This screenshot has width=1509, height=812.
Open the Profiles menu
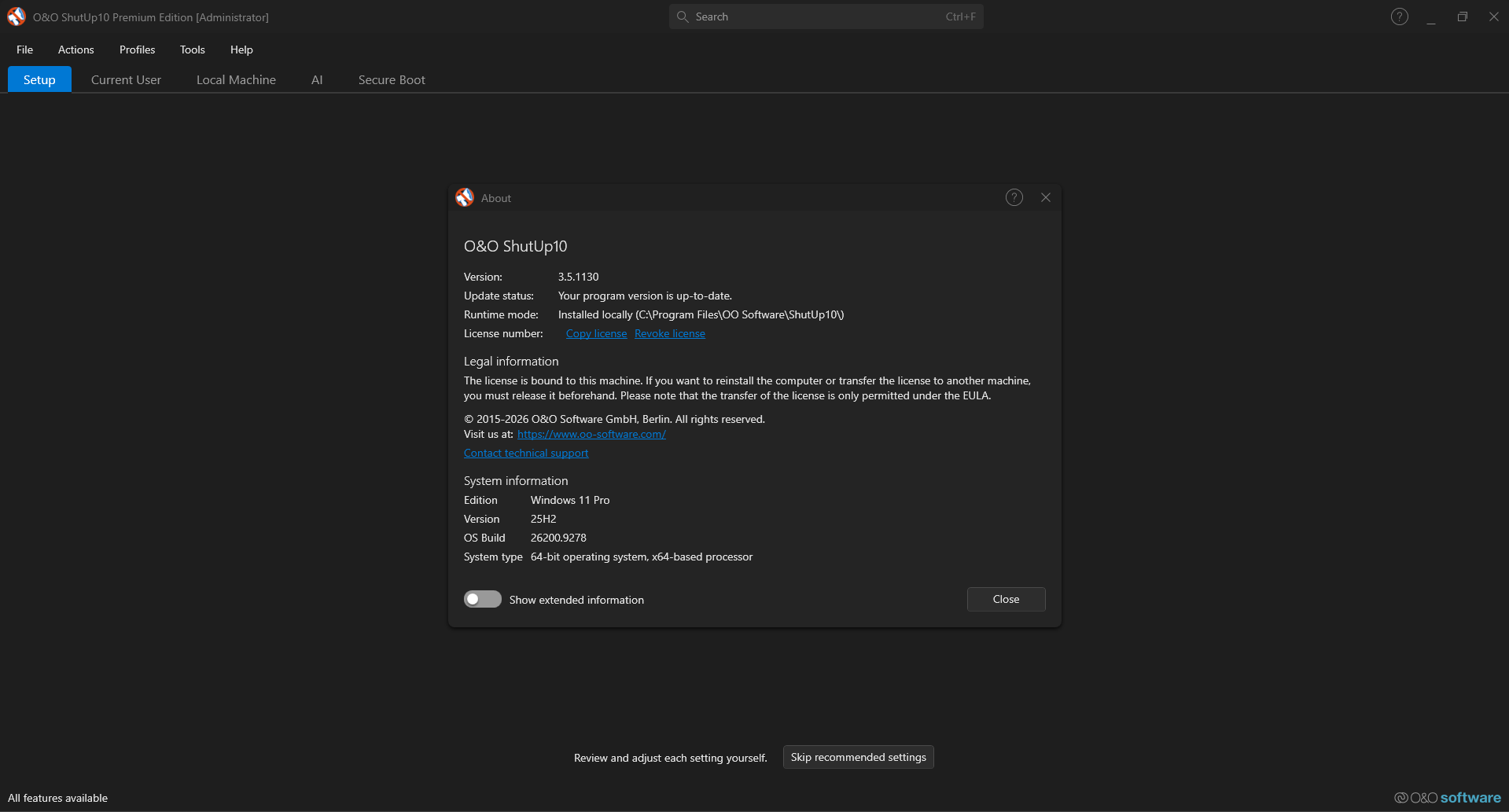coord(138,50)
